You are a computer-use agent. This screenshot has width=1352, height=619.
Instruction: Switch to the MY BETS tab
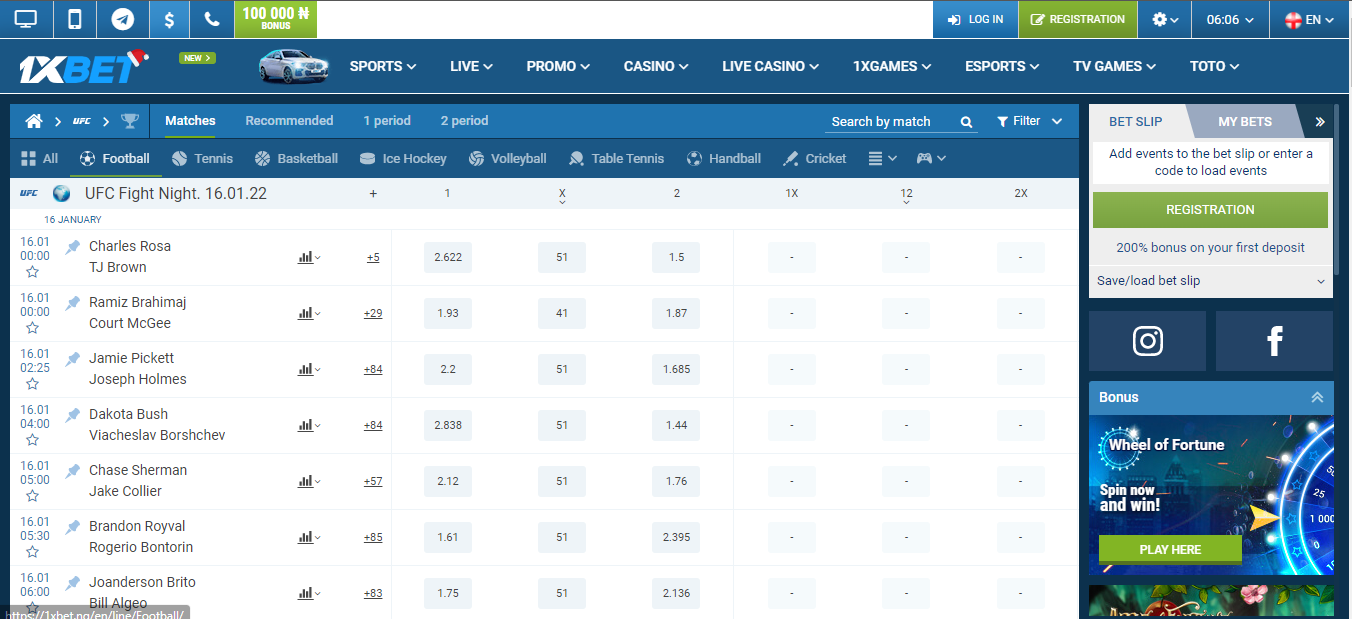[1245, 120]
